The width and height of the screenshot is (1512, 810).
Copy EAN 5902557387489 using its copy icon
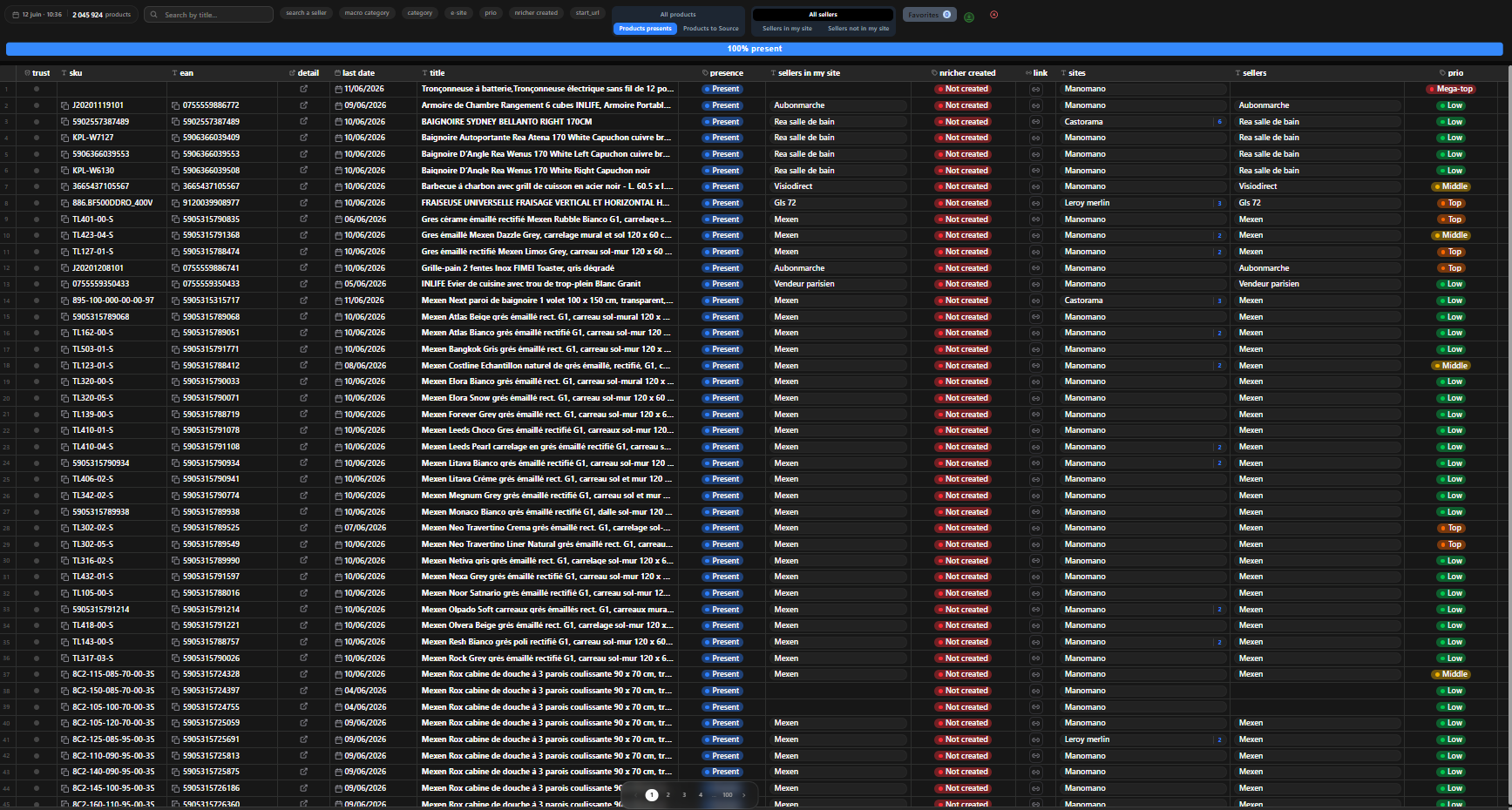coord(176,122)
